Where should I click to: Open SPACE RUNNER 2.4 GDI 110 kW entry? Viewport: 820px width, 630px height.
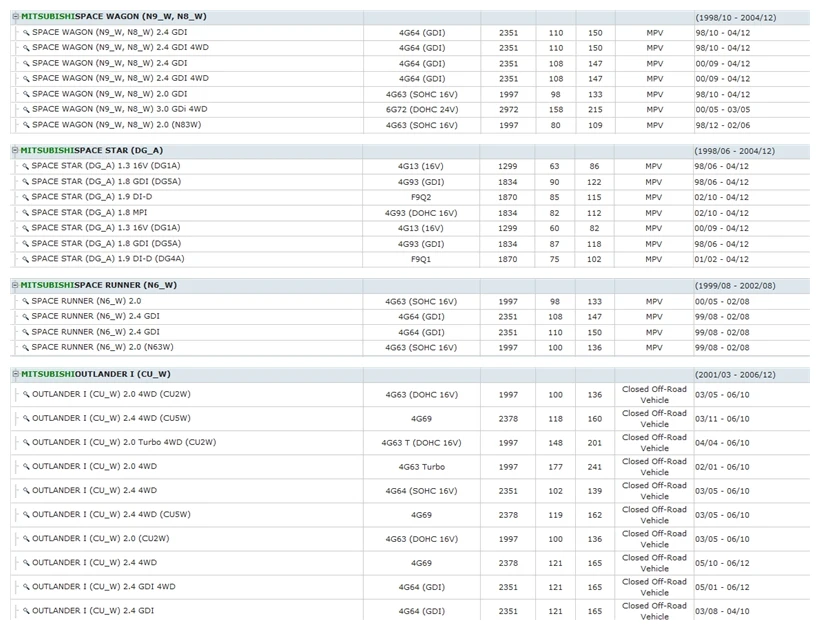96,332
